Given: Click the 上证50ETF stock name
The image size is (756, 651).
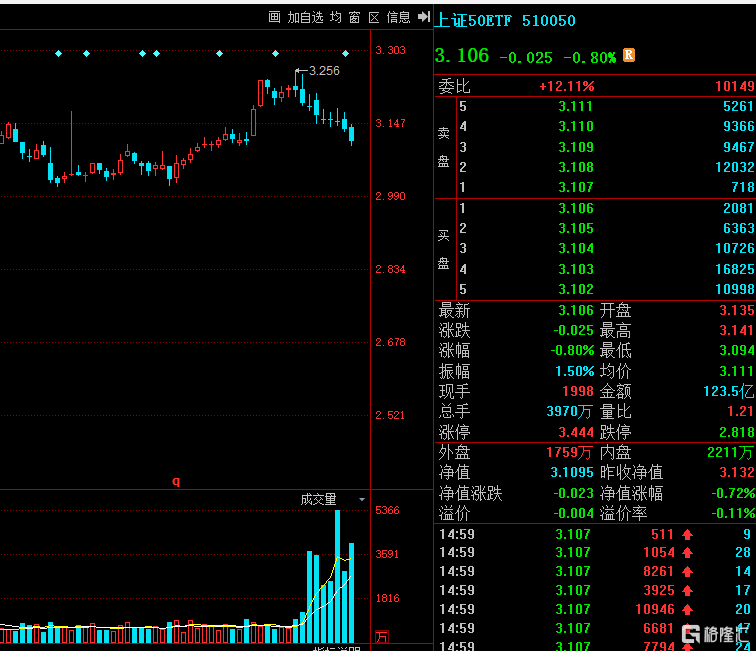Looking at the screenshot, I should (472, 20).
